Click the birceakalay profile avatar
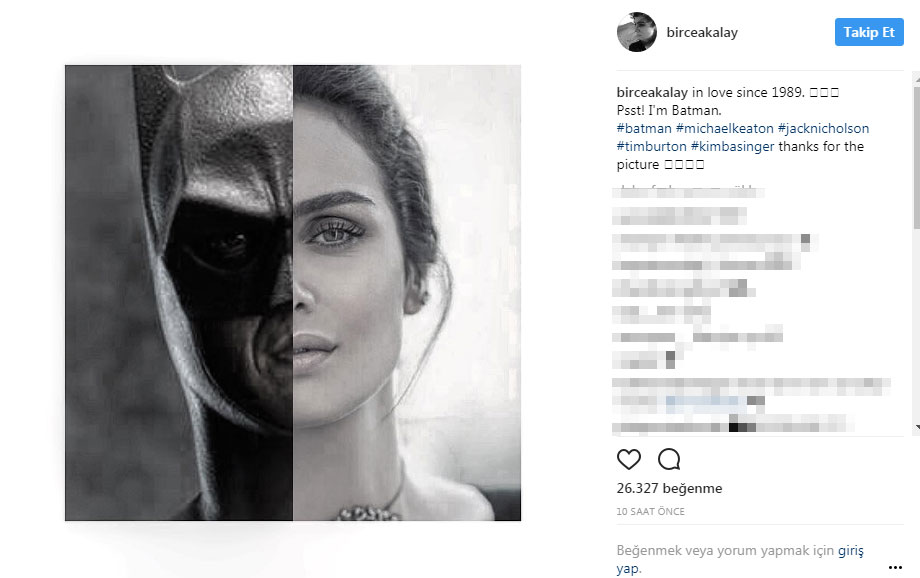 tap(637, 32)
